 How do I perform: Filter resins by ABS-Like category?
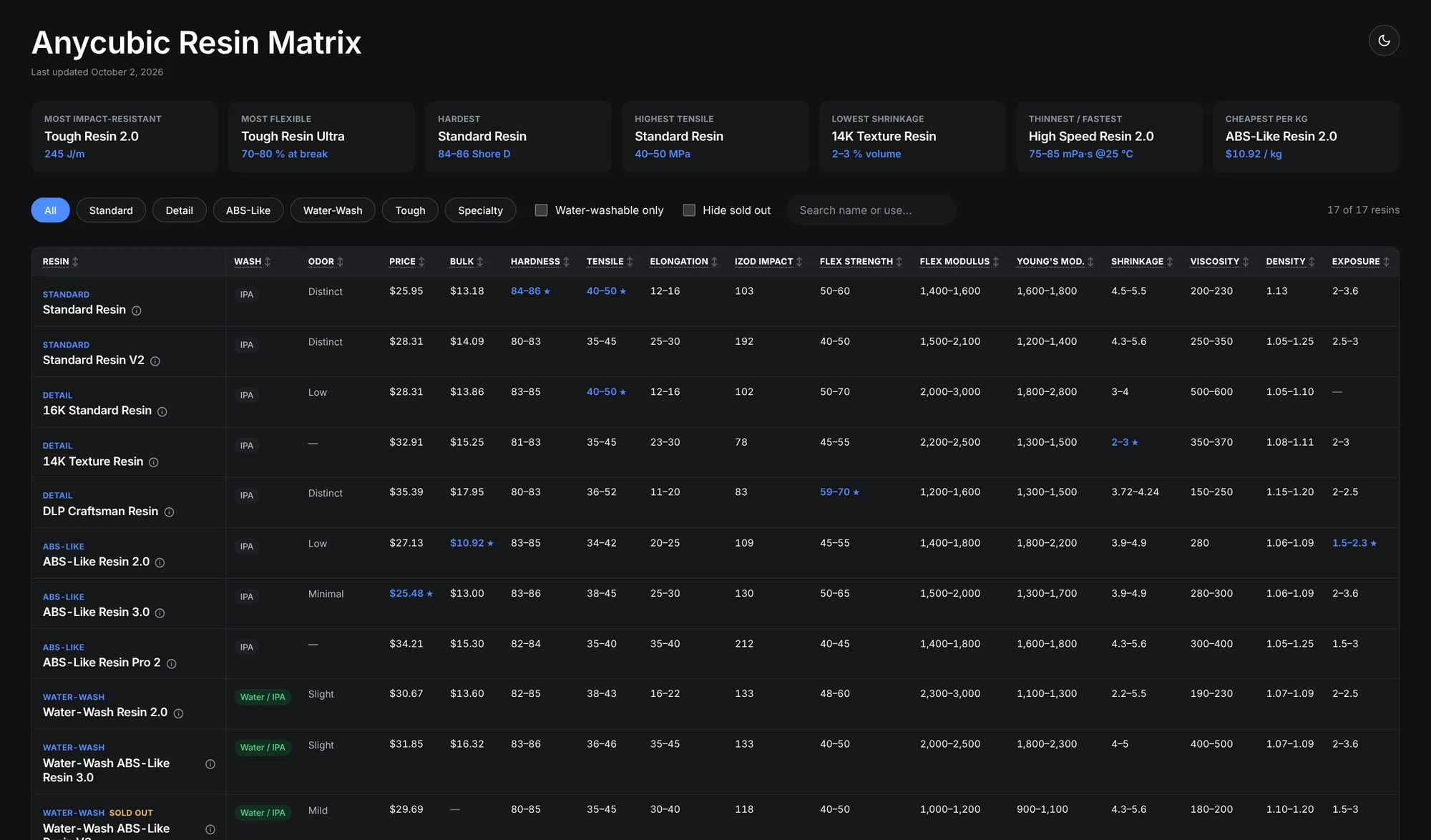pos(248,210)
